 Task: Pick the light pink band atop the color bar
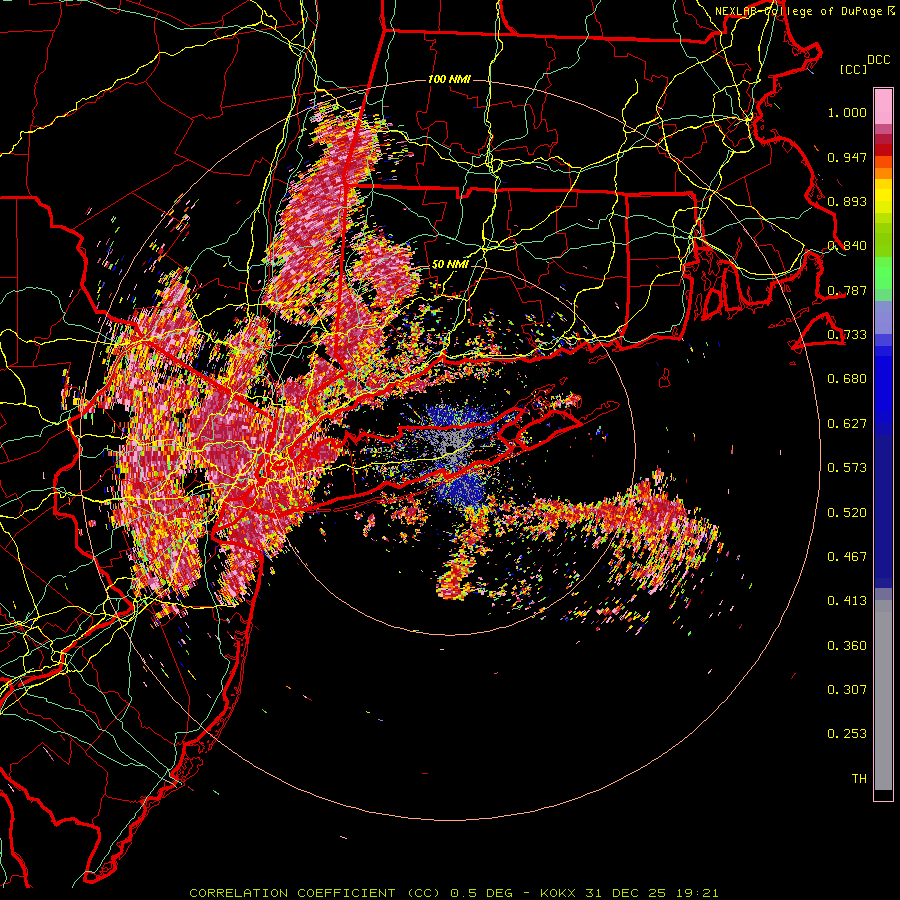click(883, 106)
